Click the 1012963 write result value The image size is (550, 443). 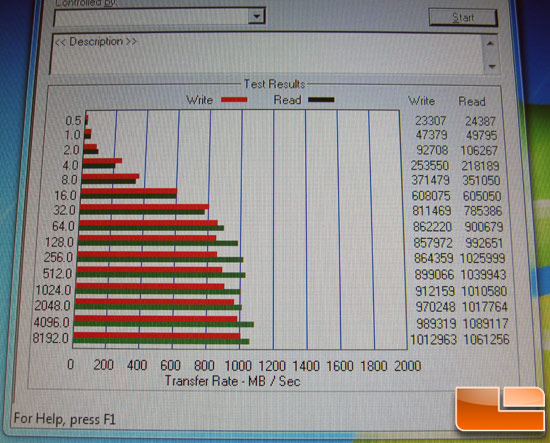(433, 340)
